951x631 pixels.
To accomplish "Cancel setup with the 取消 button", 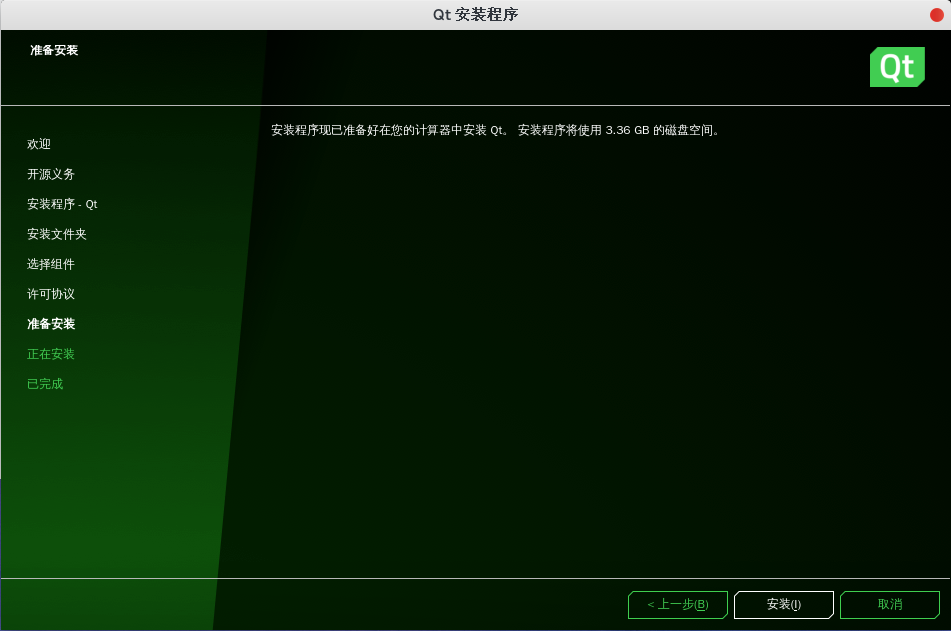I will [x=889, y=605].
